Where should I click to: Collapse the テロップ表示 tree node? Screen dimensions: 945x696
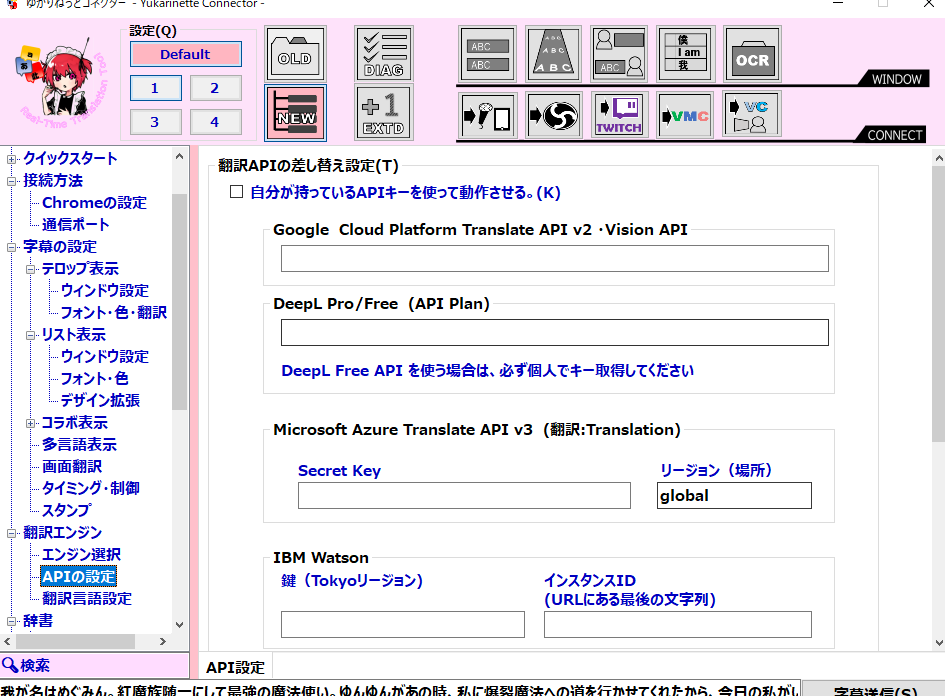pyautogui.click(x=30, y=269)
